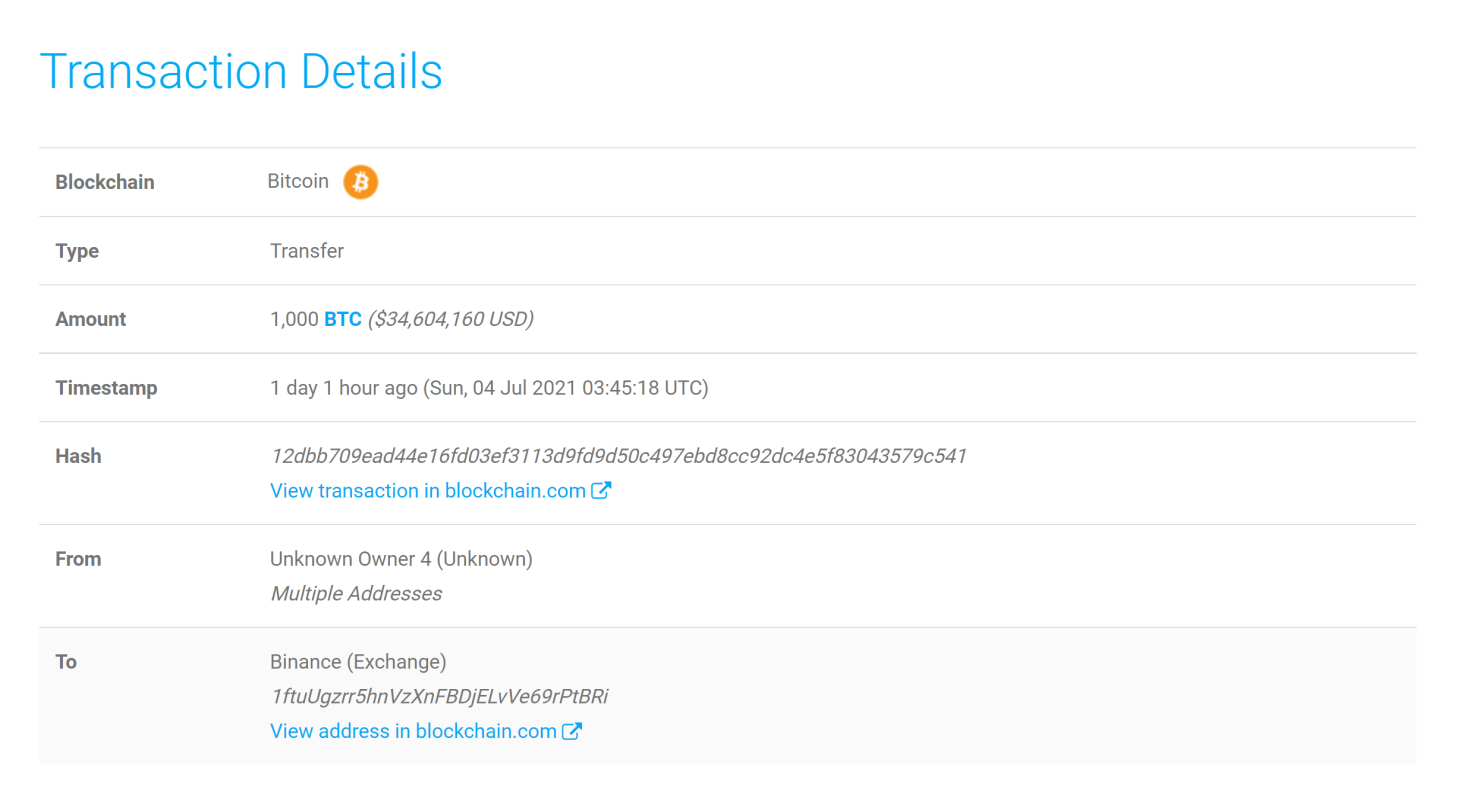Click the orange Bitcoin logo icon

[x=361, y=182]
